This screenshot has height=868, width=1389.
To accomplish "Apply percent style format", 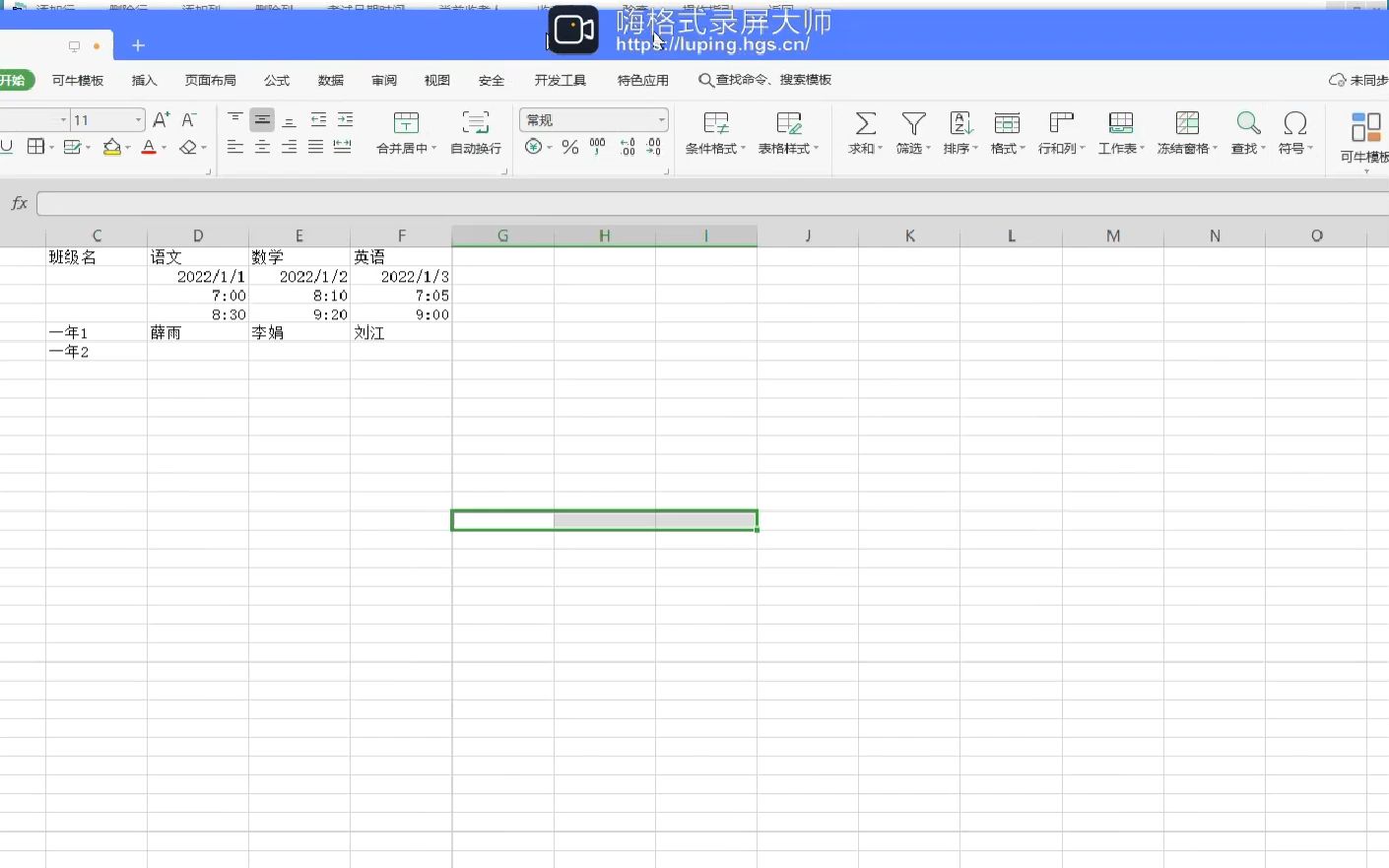I will pyautogui.click(x=569, y=147).
